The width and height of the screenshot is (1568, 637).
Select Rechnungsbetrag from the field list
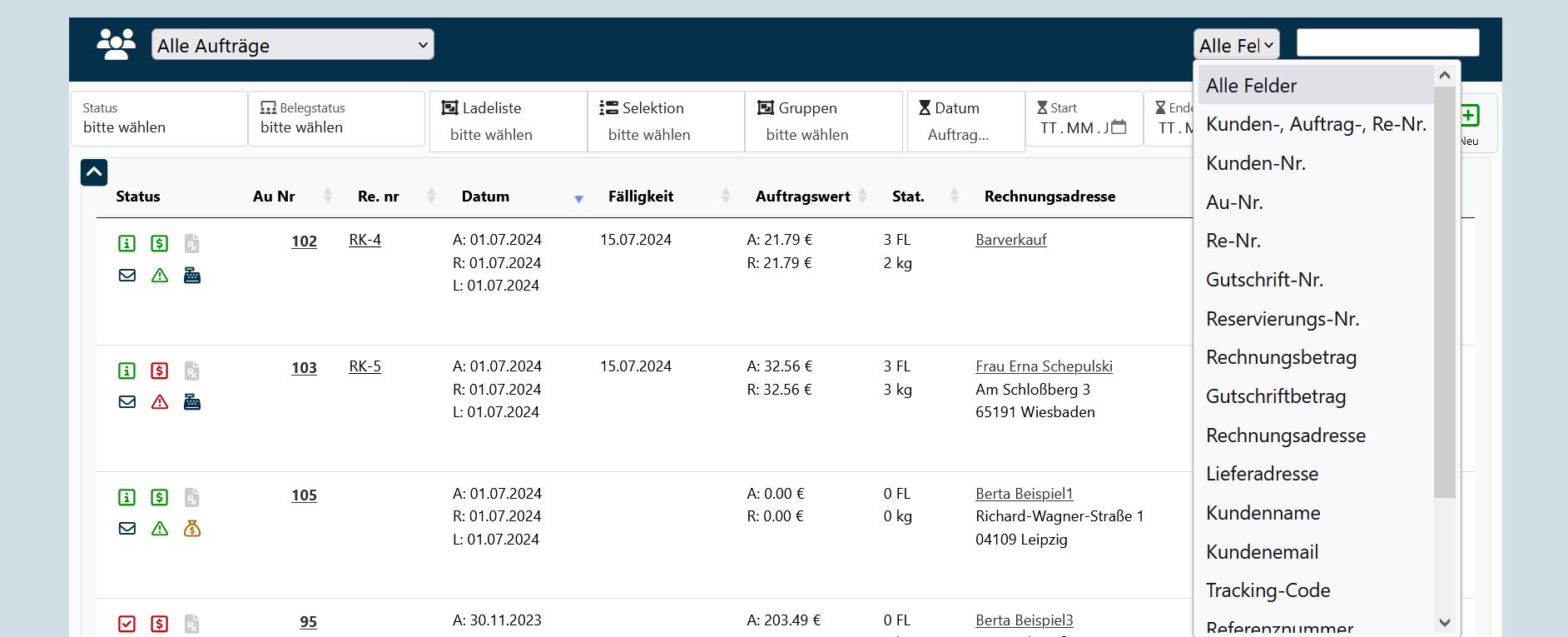pyautogui.click(x=1281, y=357)
